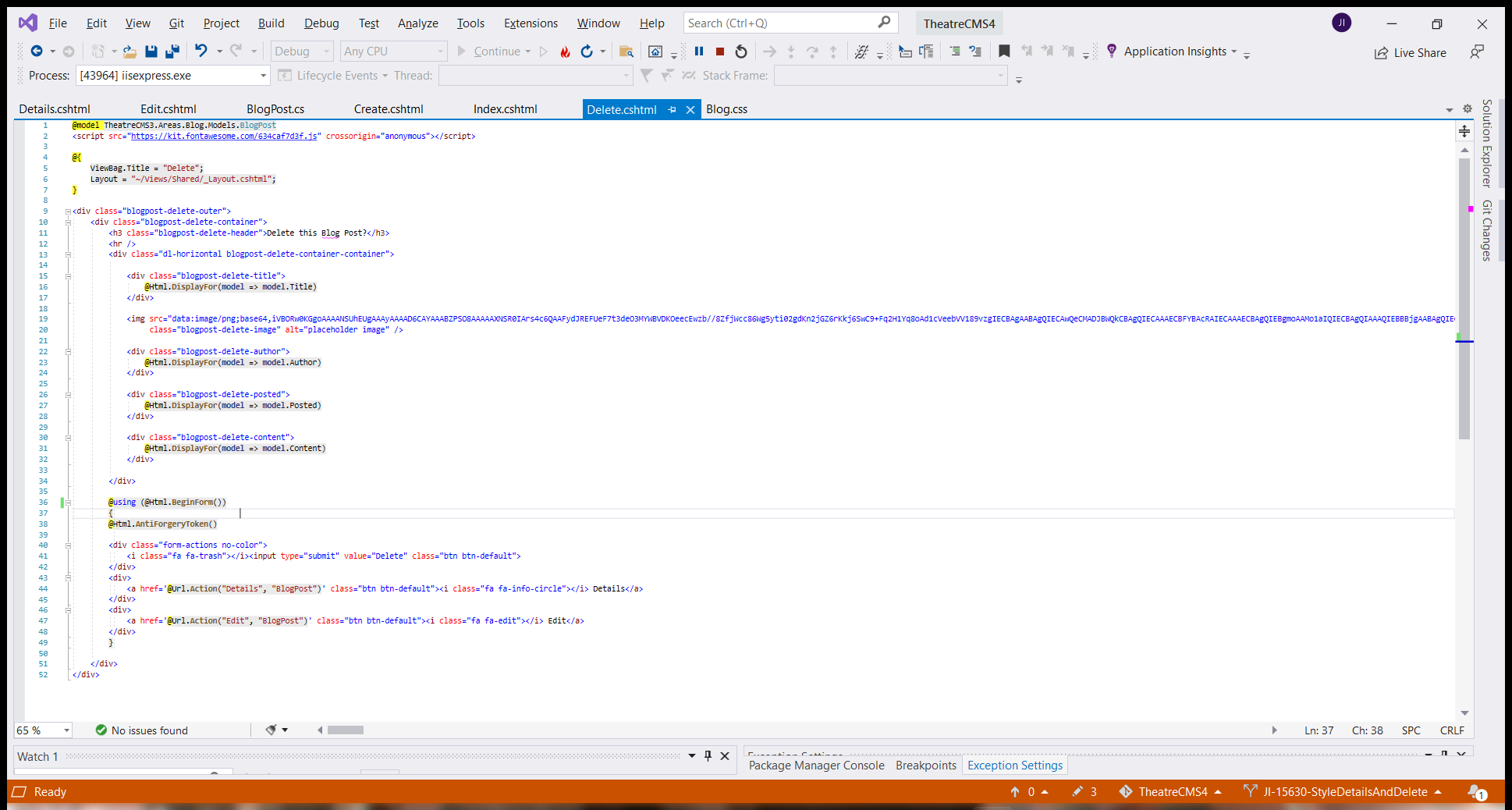
Task: Collapse the blogpost-delete-outer div region
Action: pyautogui.click(x=68, y=210)
